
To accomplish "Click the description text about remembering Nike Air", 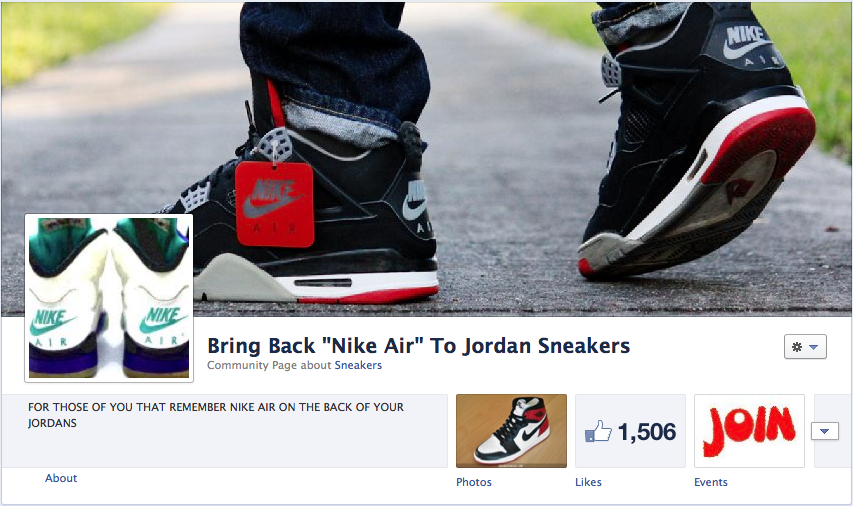I will [216, 415].
